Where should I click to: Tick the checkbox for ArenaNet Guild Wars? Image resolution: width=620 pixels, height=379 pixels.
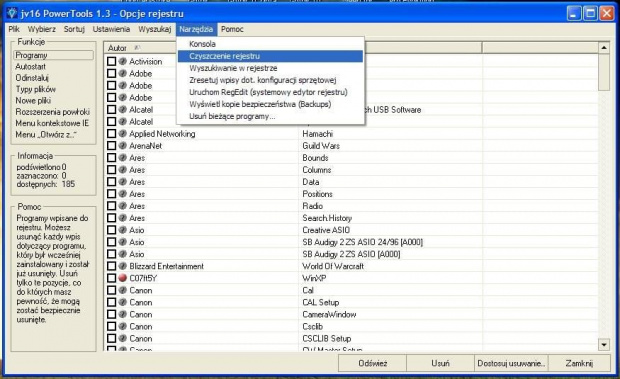[112, 145]
